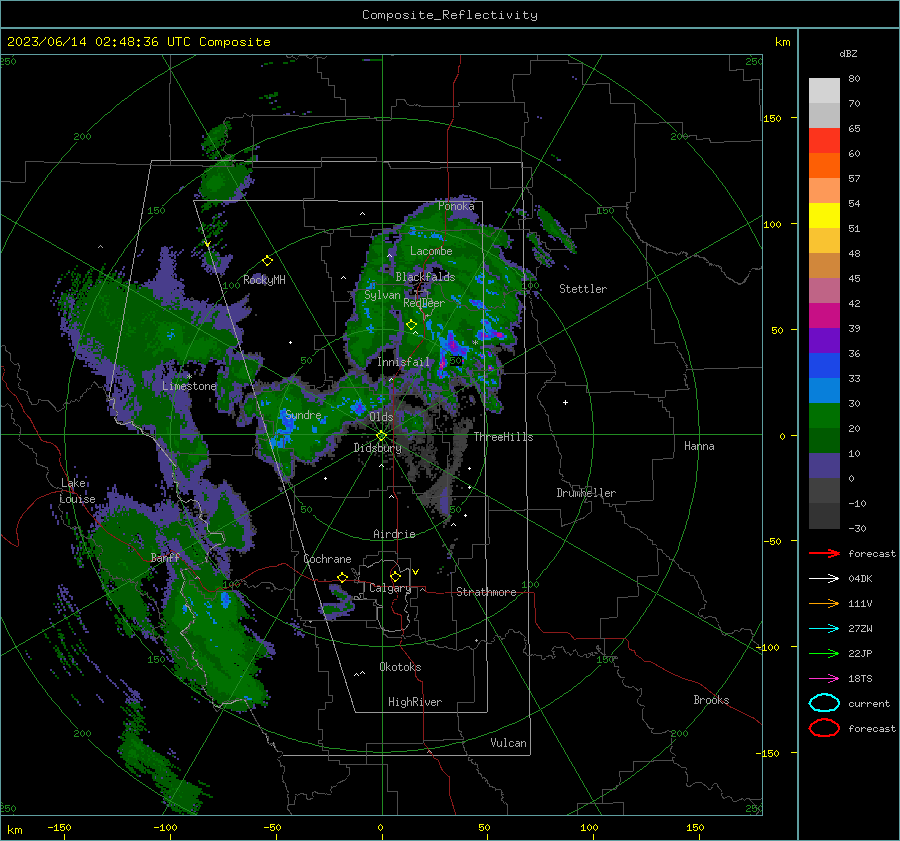Click the Blackfalds city label
This screenshot has height=841, width=900.
[425, 277]
